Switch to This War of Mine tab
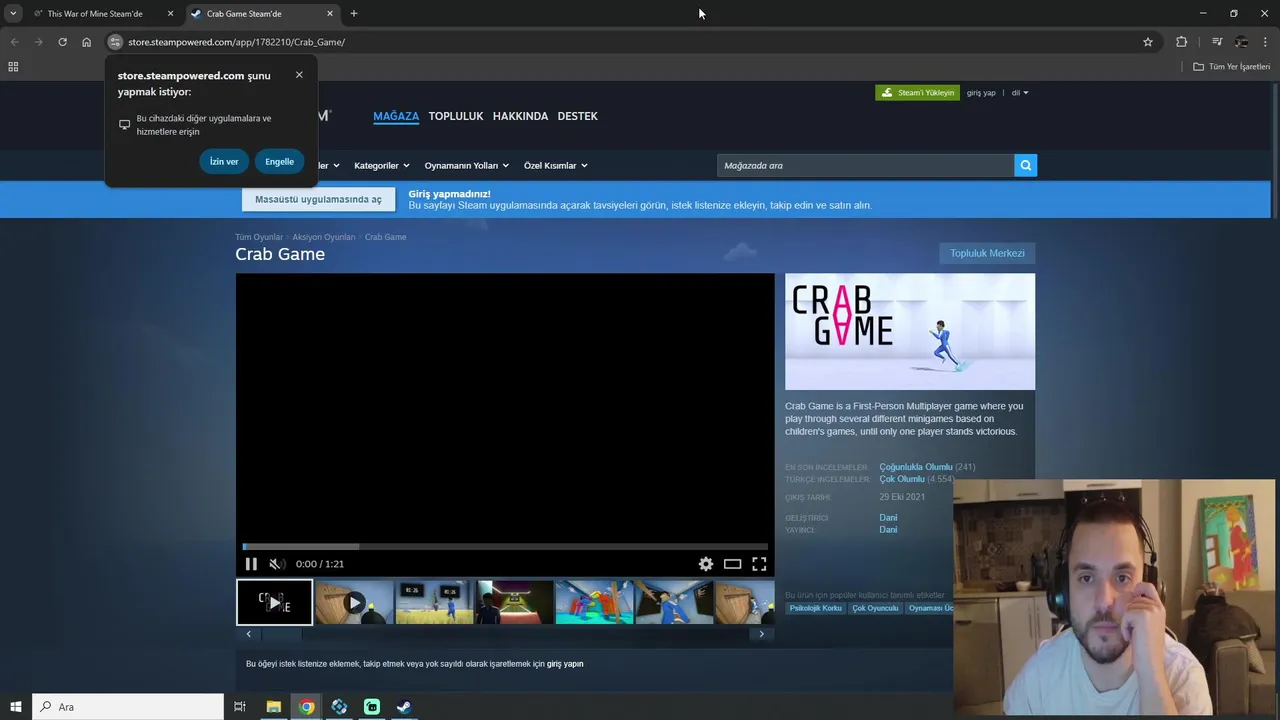The image size is (1280, 720). (x=95, y=14)
